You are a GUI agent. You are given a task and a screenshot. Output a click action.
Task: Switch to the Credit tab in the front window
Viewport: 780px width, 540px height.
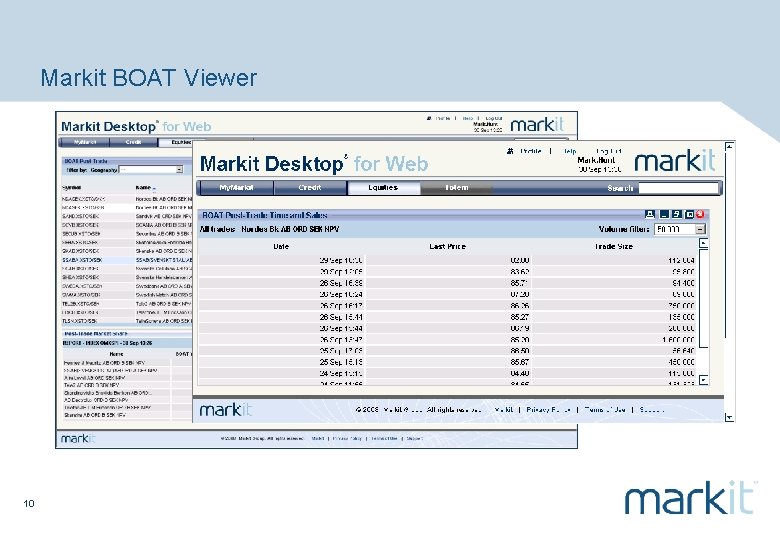click(310, 188)
